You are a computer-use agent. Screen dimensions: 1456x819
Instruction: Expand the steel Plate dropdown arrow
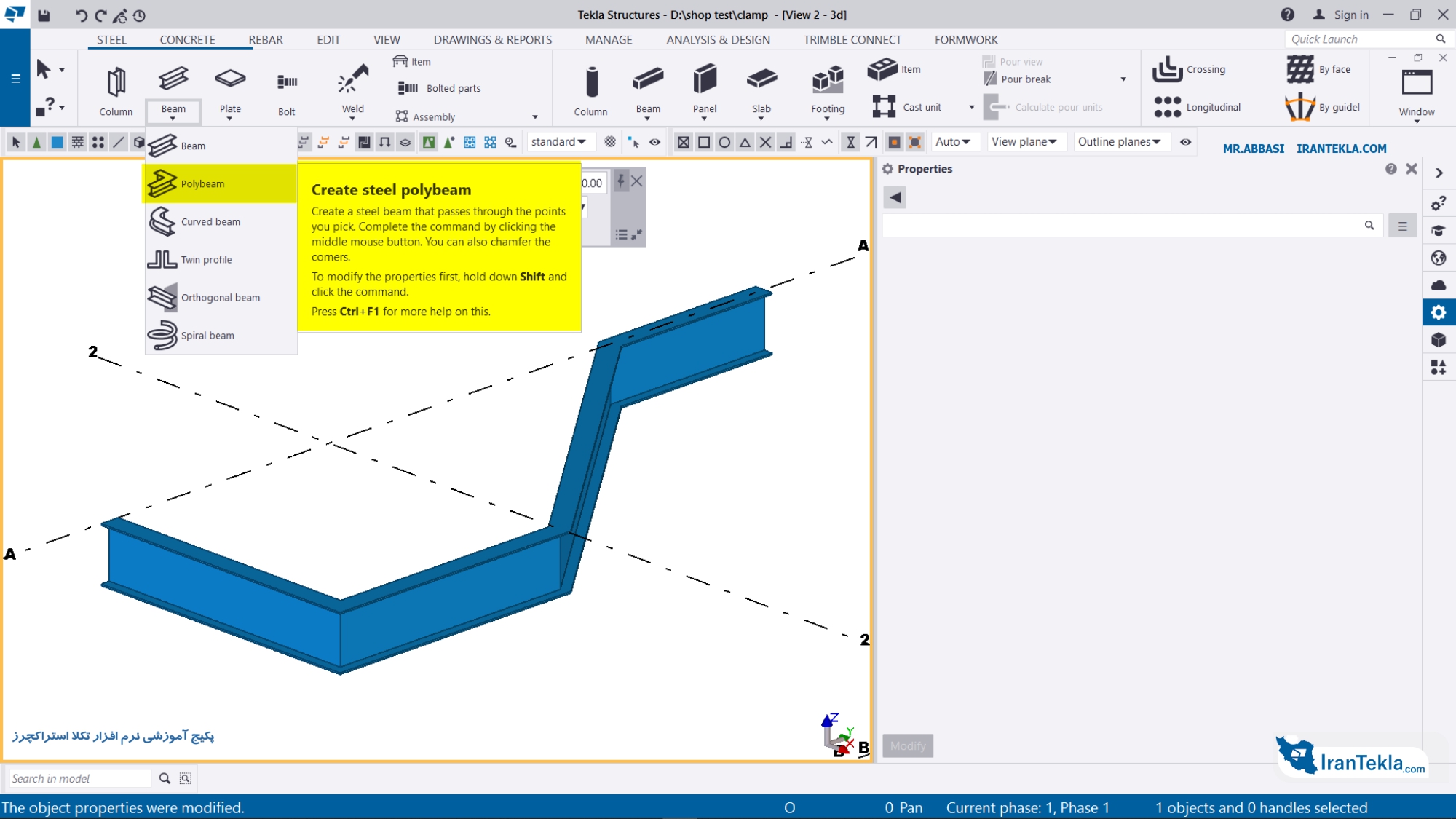pyautogui.click(x=230, y=118)
